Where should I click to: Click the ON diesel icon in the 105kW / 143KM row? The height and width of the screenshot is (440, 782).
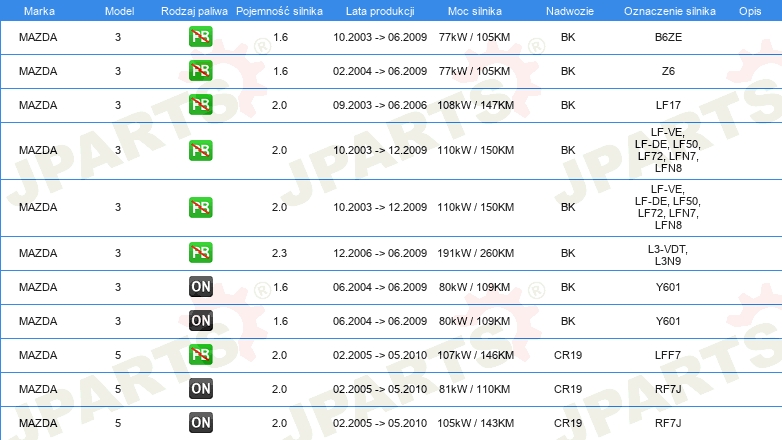tap(200, 423)
